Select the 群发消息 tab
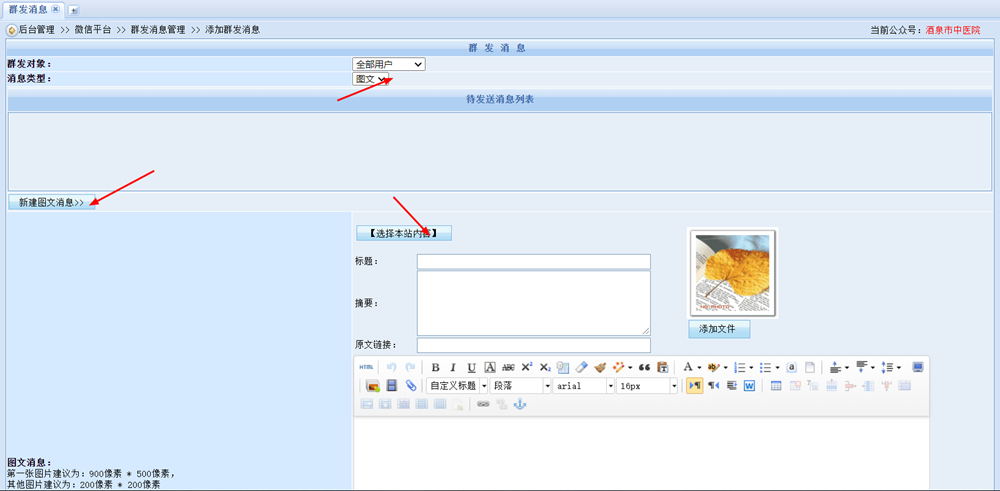The height and width of the screenshot is (491, 1000). pos(27,9)
